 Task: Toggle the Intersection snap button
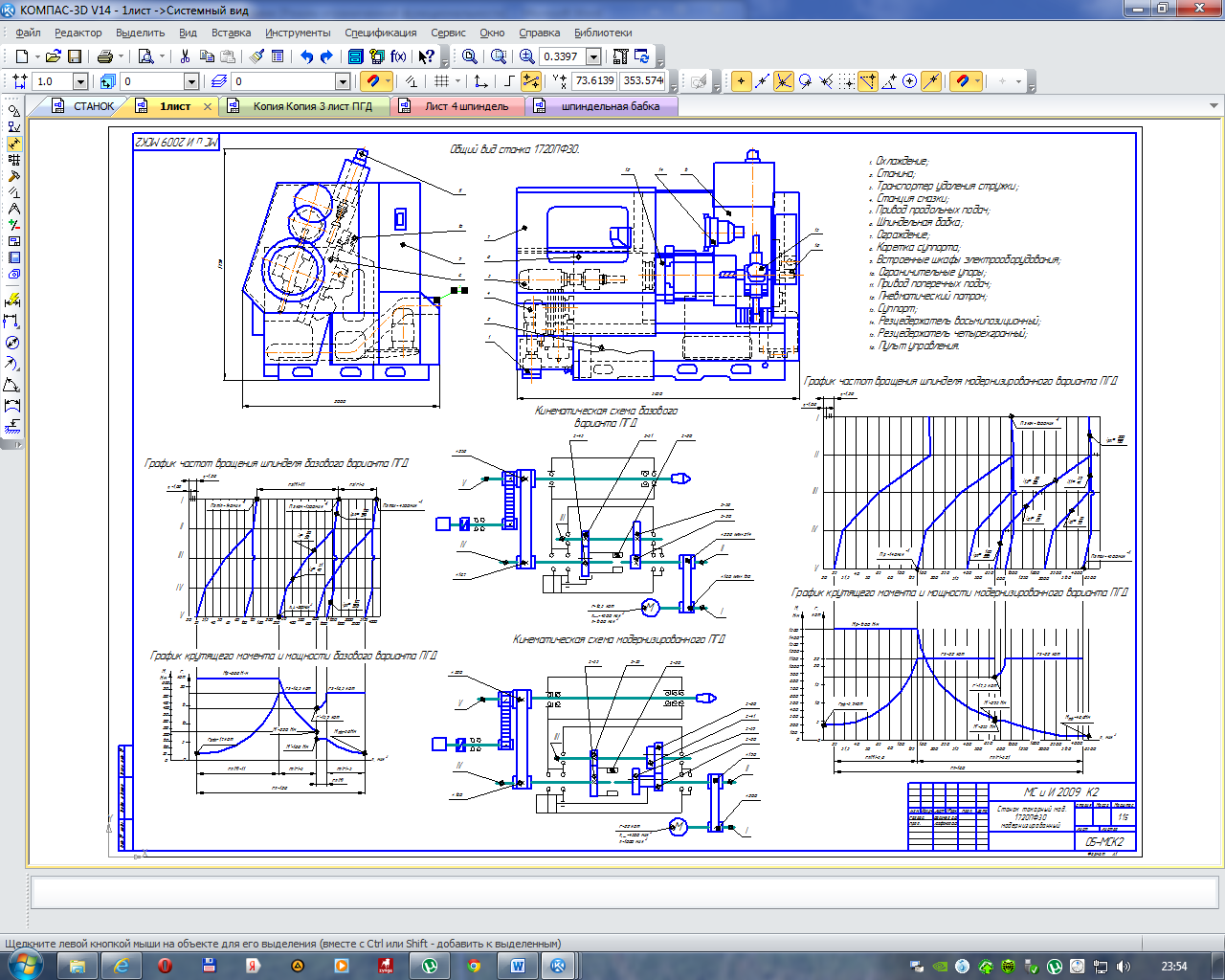[783, 81]
